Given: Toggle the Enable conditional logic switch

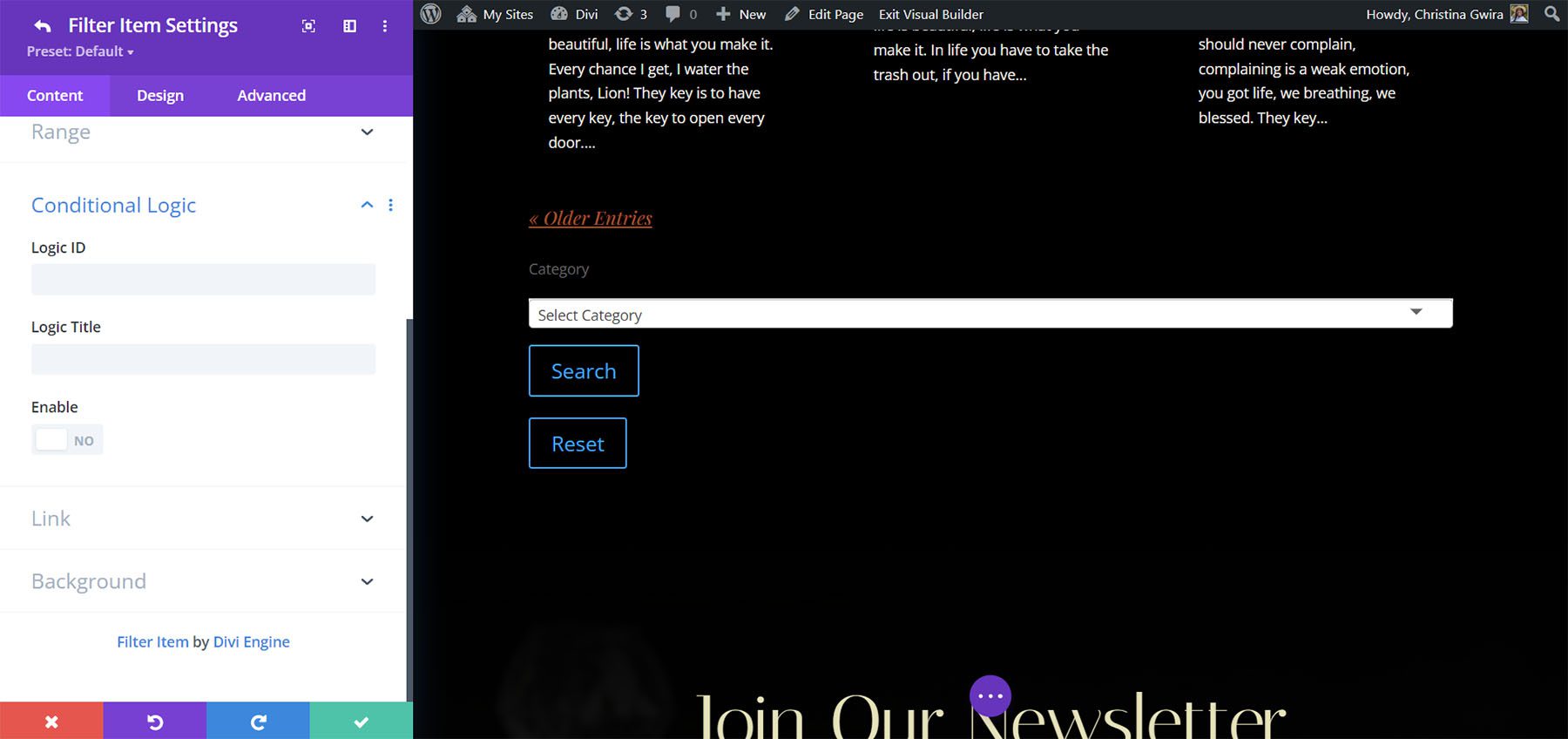Looking at the screenshot, I should click(x=67, y=440).
